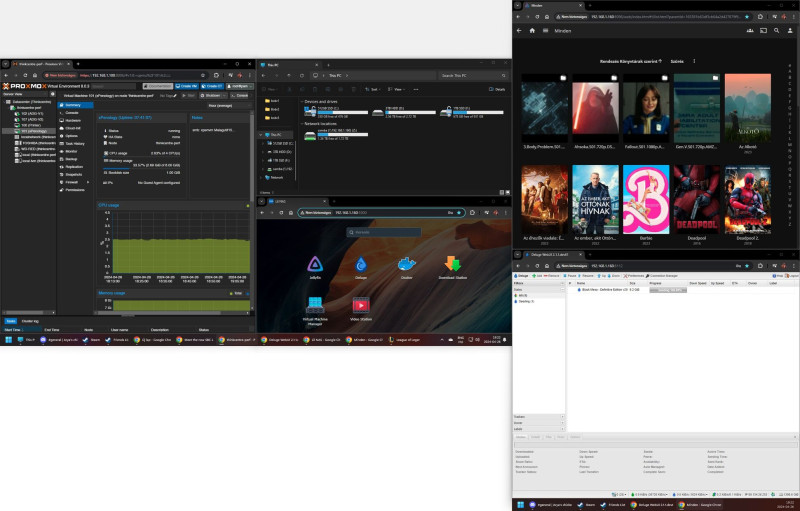Viewport: 800px width, 511px height.
Task: Open the Virtual Machine Manager icon
Action: (x=315, y=305)
